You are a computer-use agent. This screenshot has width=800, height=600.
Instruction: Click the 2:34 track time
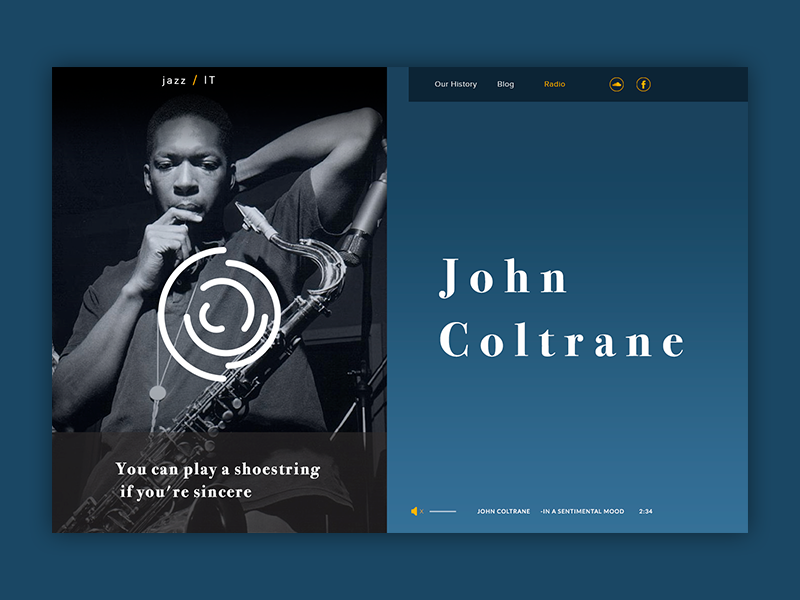pos(645,511)
